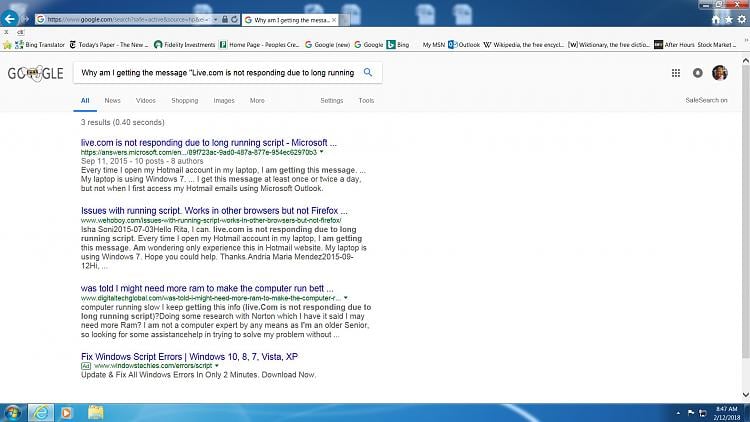Open 'live.com is not responding due to long running script' result

click(x=209, y=143)
